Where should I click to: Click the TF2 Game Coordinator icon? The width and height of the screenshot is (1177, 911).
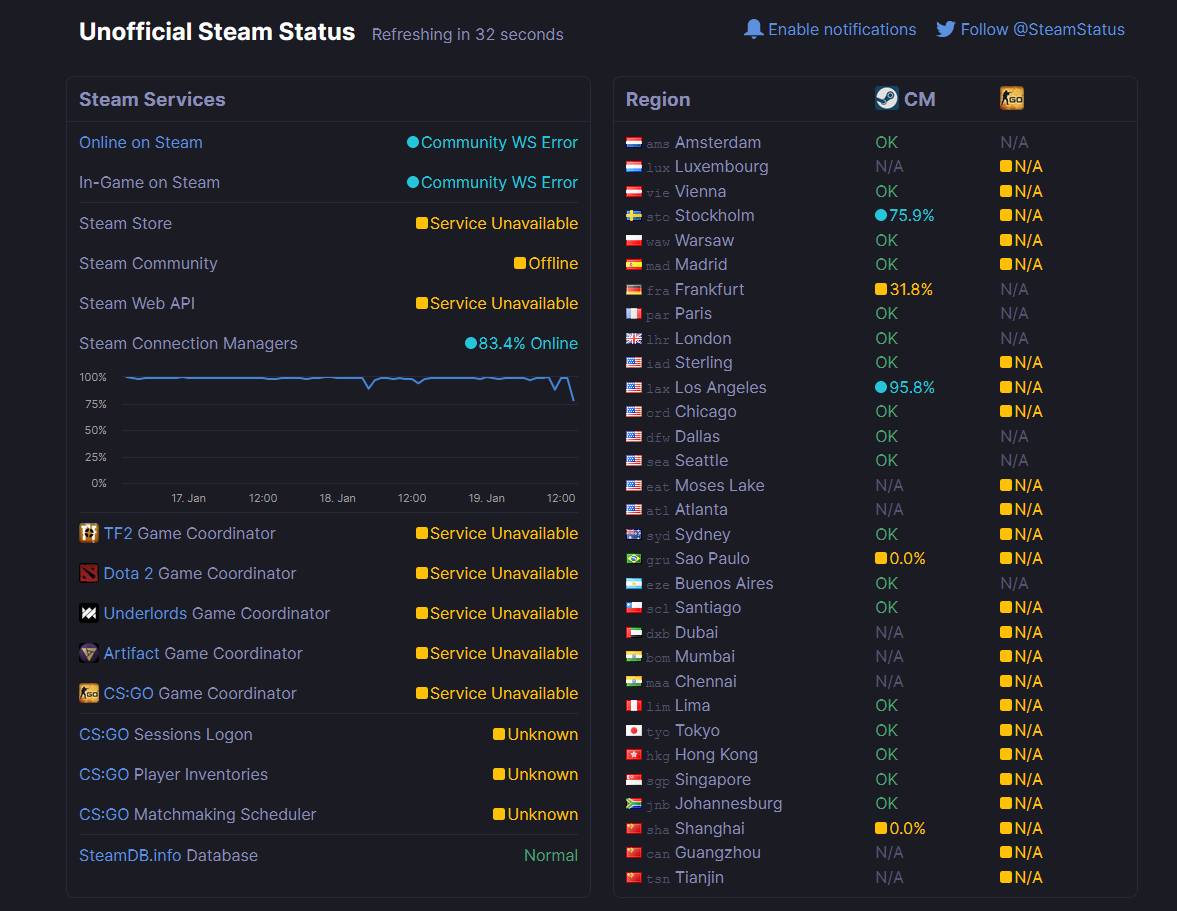click(89, 533)
